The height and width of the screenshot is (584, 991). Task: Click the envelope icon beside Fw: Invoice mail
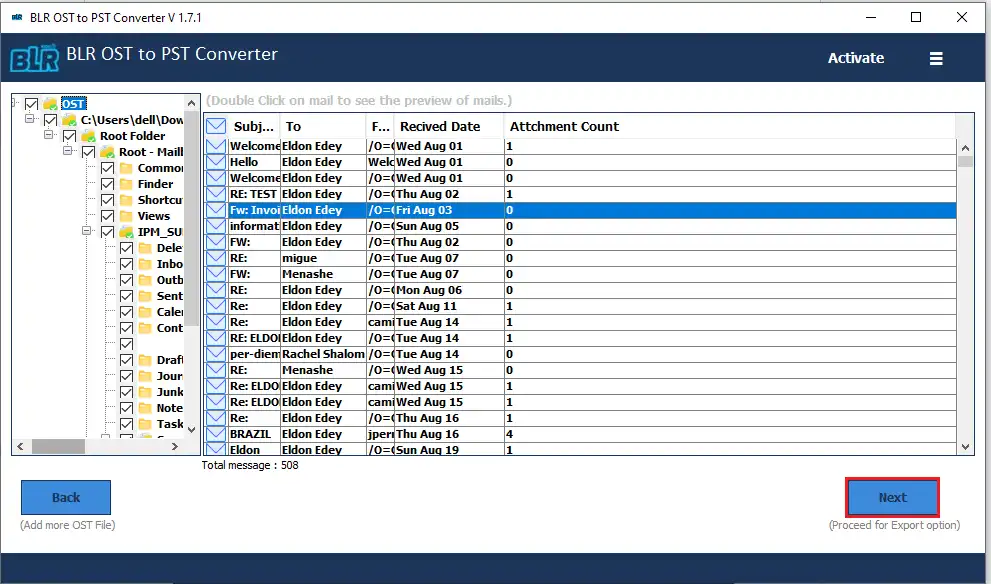214,210
